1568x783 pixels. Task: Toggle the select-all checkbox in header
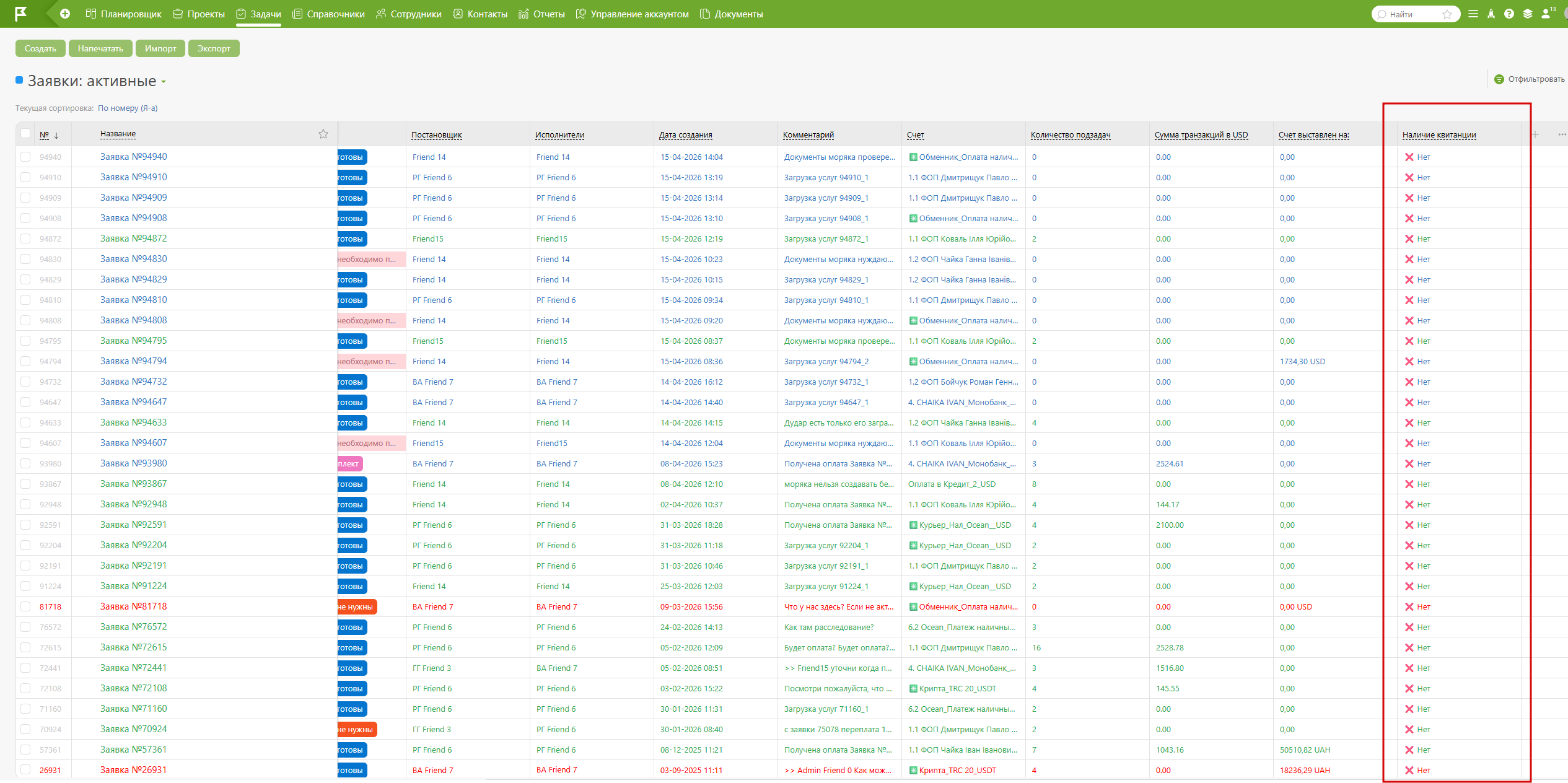point(25,133)
